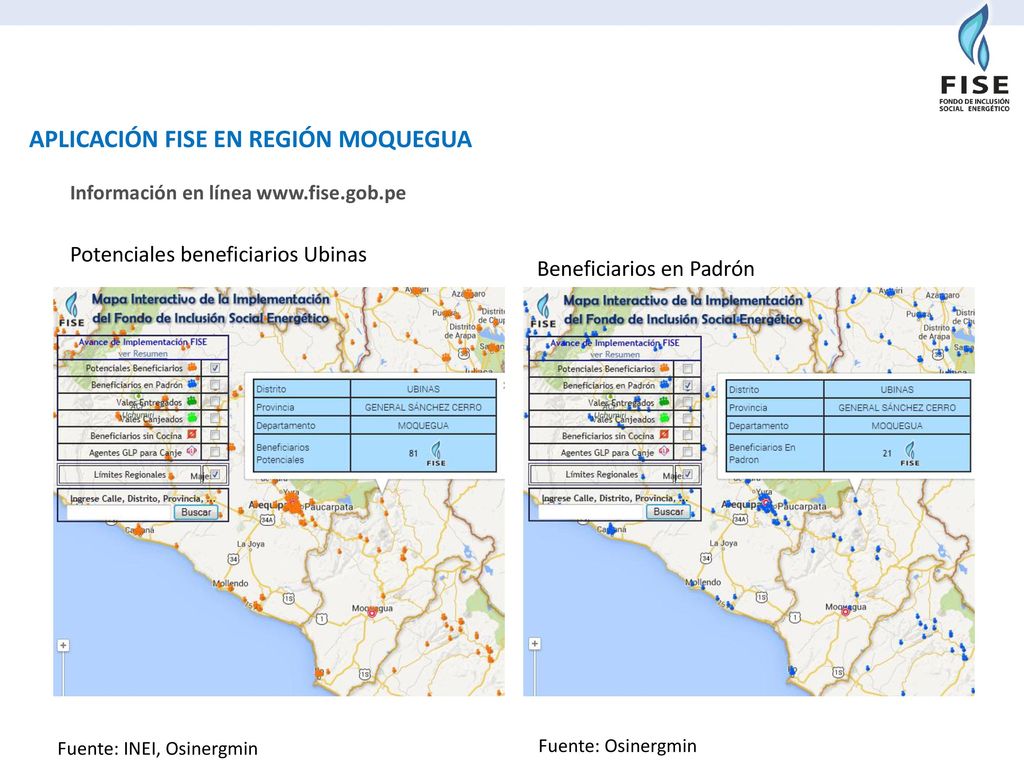The height and width of the screenshot is (768, 1024).
Task: Check Agentes GLP para Canje checkbox in Padrón map
Action: [687, 451]
